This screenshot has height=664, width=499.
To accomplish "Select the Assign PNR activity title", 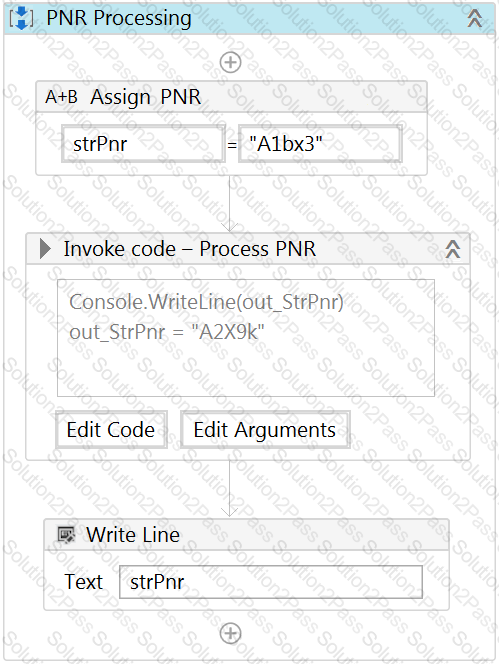I will click(x=146, y=97).
